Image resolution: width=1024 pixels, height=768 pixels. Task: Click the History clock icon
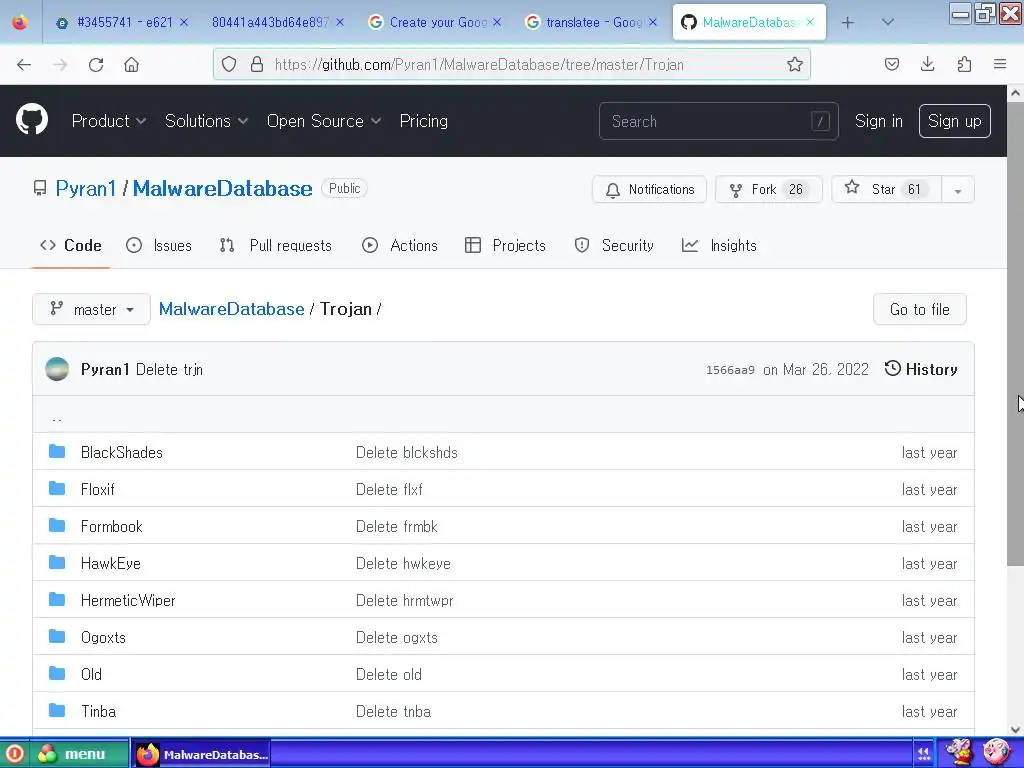(x=892, y=368)
